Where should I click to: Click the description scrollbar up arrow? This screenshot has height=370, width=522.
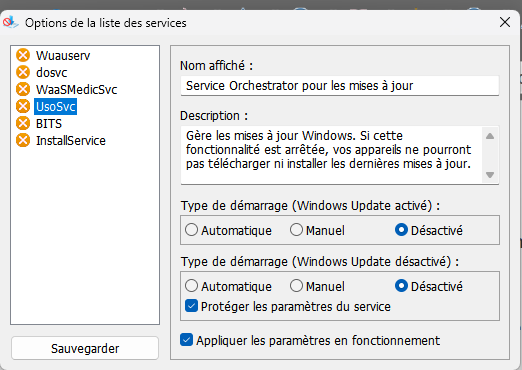(490, 136)
